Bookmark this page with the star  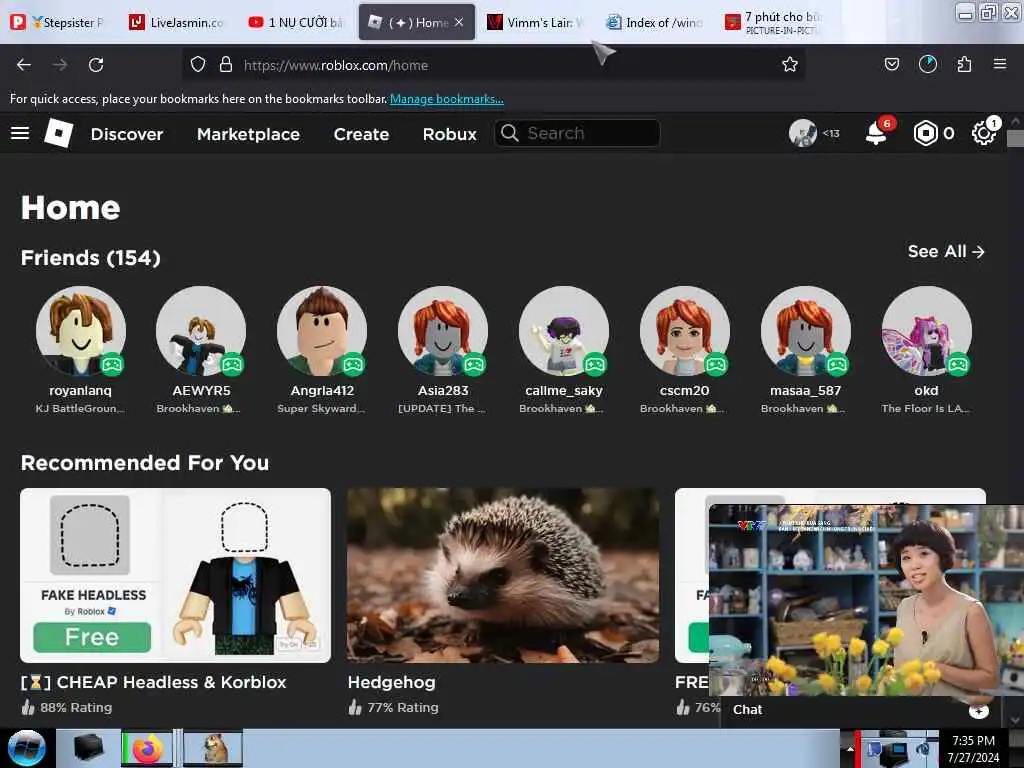(790, 65)
